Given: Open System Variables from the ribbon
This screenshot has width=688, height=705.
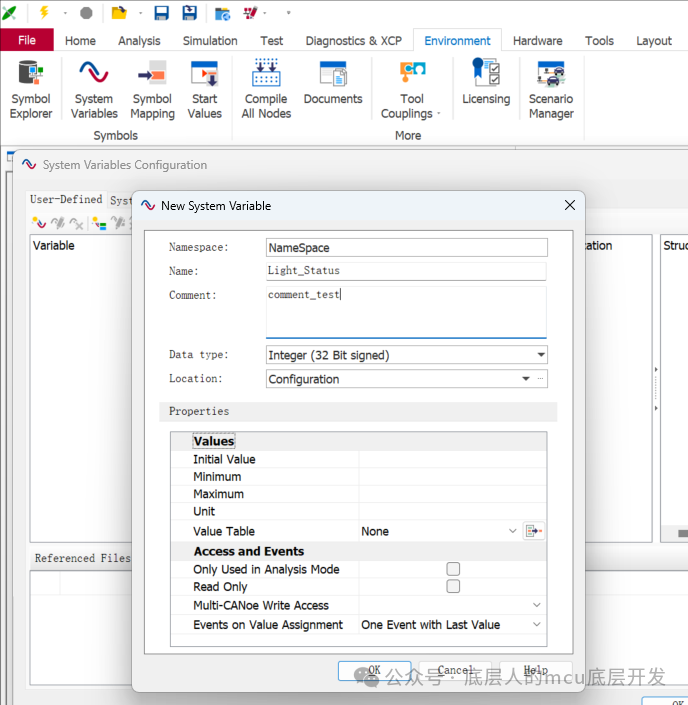Looking at the screenshot, I should [94, 89].
